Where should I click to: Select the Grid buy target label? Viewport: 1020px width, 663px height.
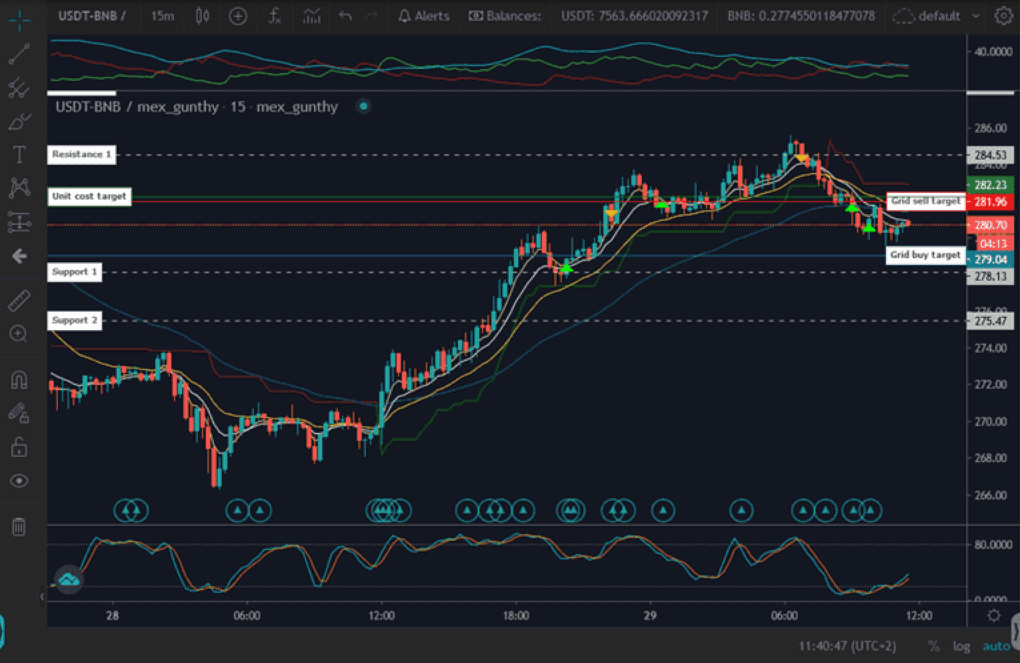(925, 255)
